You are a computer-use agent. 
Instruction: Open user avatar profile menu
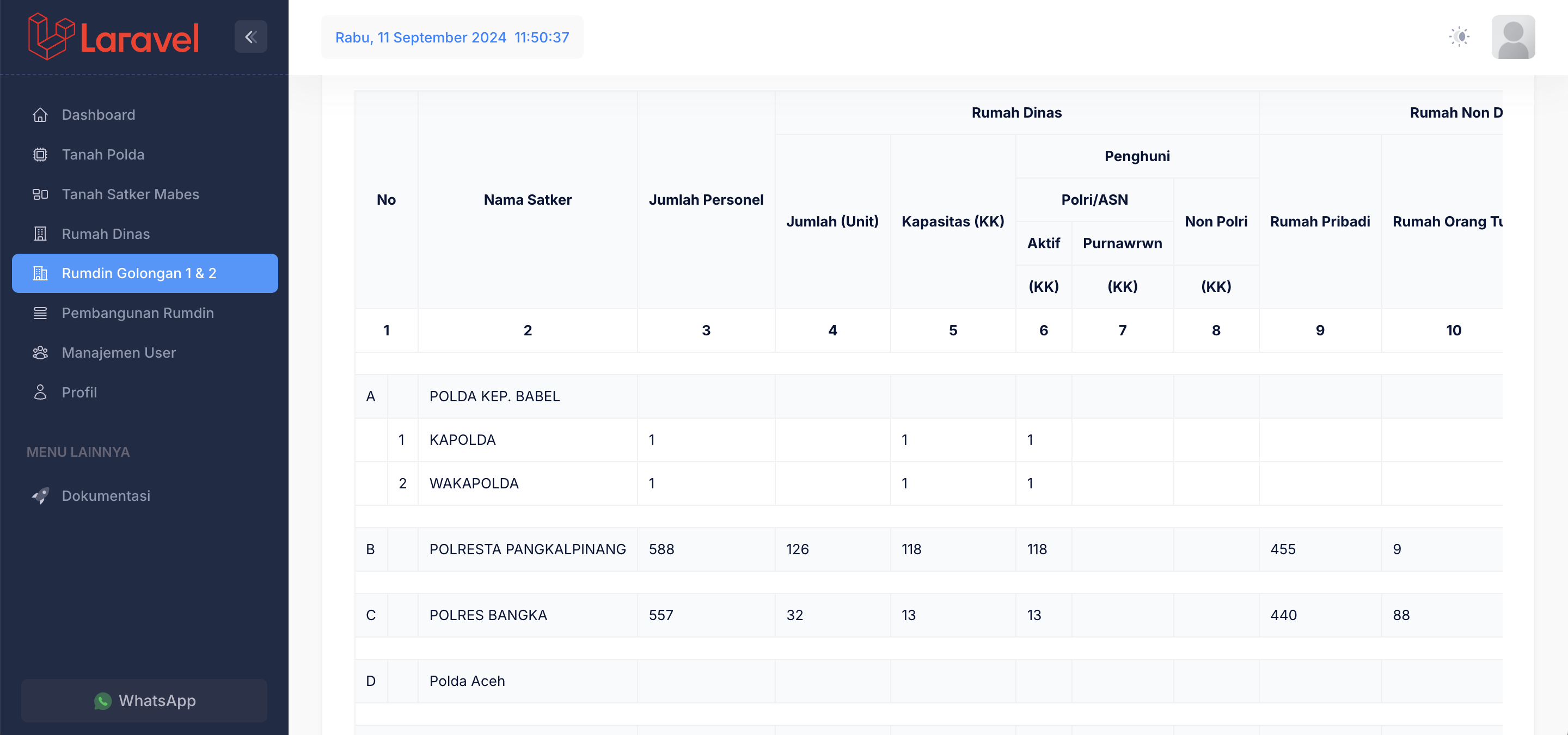coord(1512,37)
